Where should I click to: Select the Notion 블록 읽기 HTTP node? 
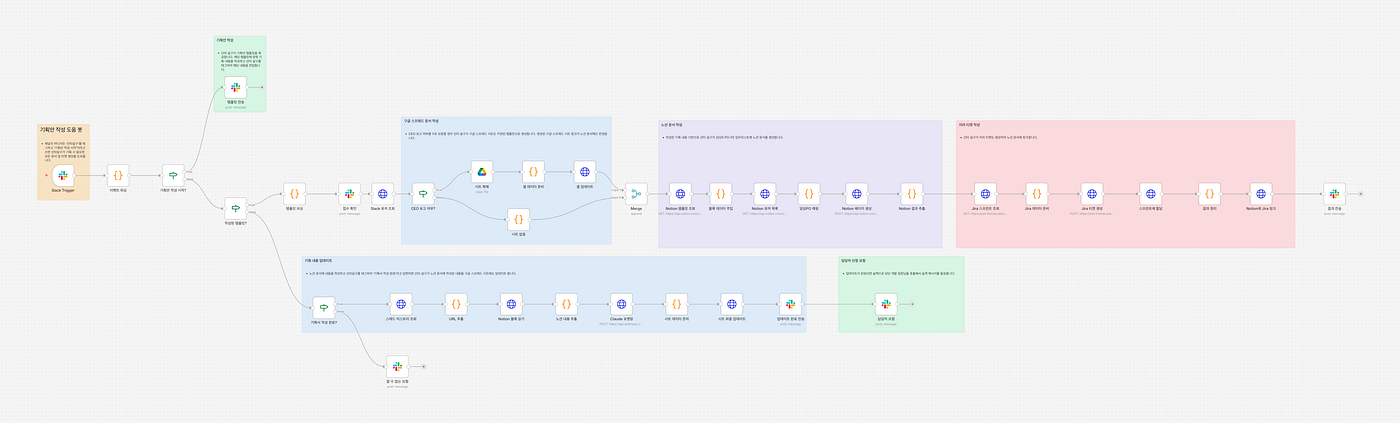pyautogui.click(x=511, y=303)
